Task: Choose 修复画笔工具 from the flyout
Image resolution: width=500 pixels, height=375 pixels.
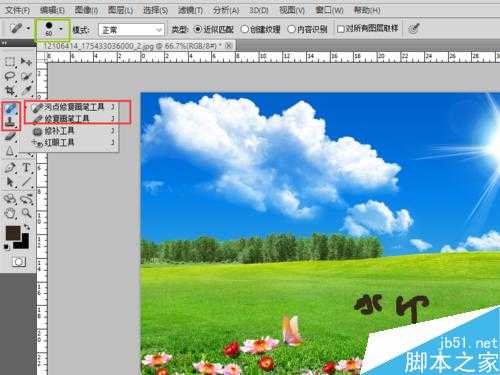Action: tap(74, 119)
